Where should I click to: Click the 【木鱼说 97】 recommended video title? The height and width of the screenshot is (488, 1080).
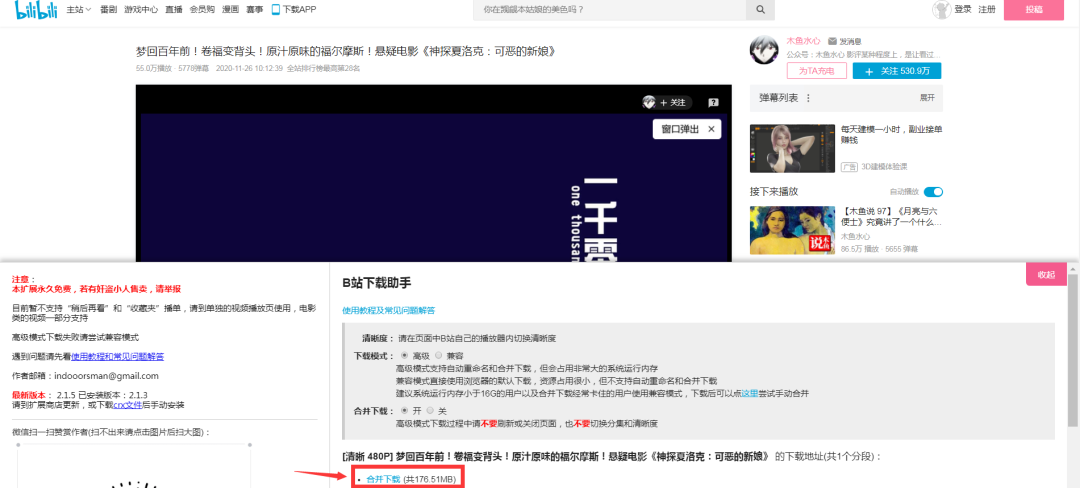coord(891,217)
